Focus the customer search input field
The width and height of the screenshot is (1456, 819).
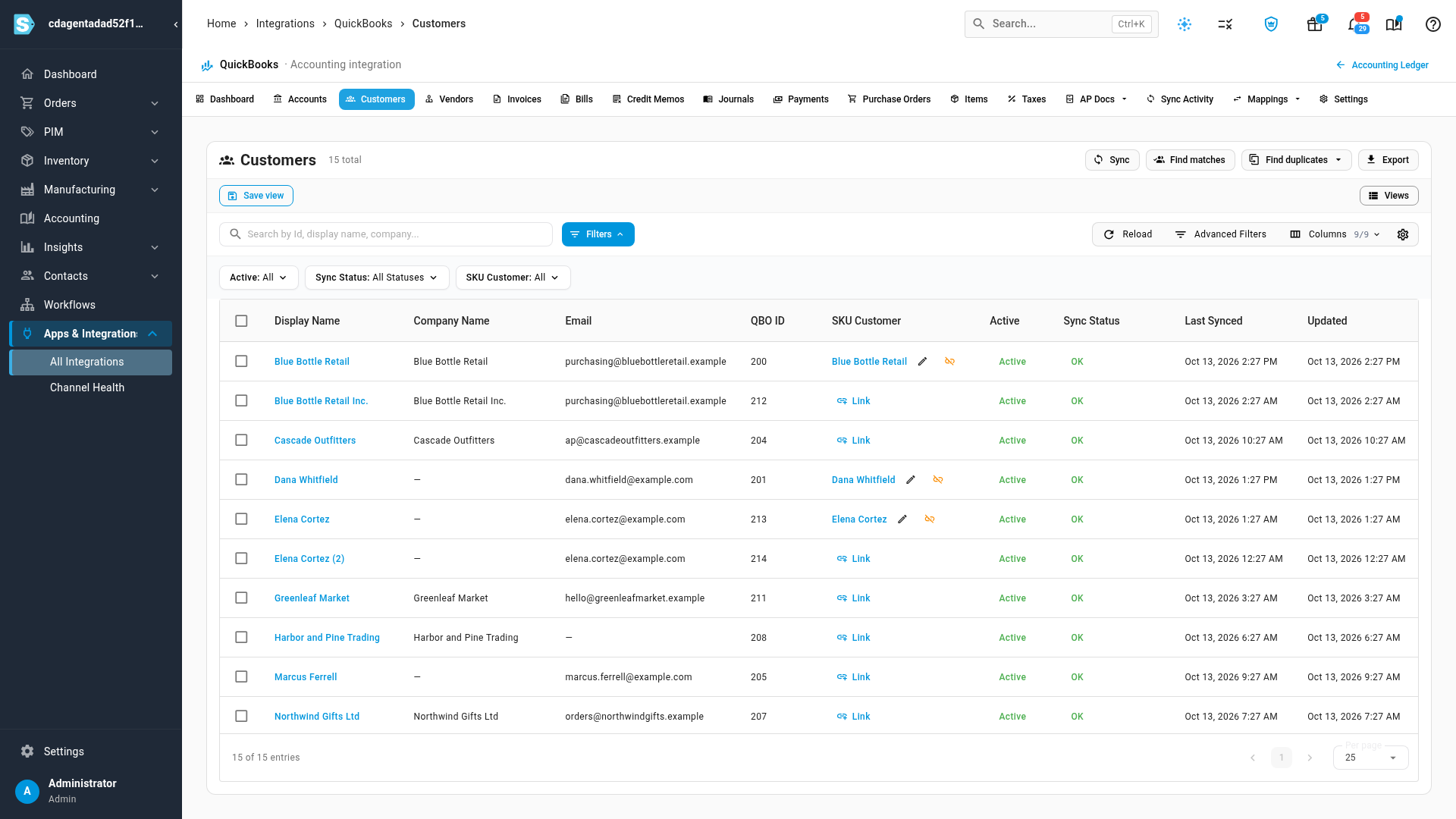(x=385, y=234)
